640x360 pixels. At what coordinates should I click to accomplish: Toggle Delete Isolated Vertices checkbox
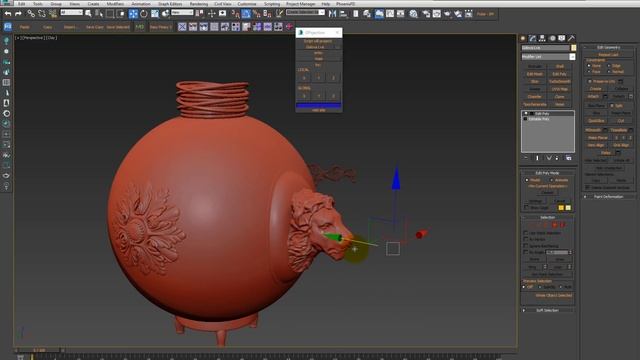588,187
